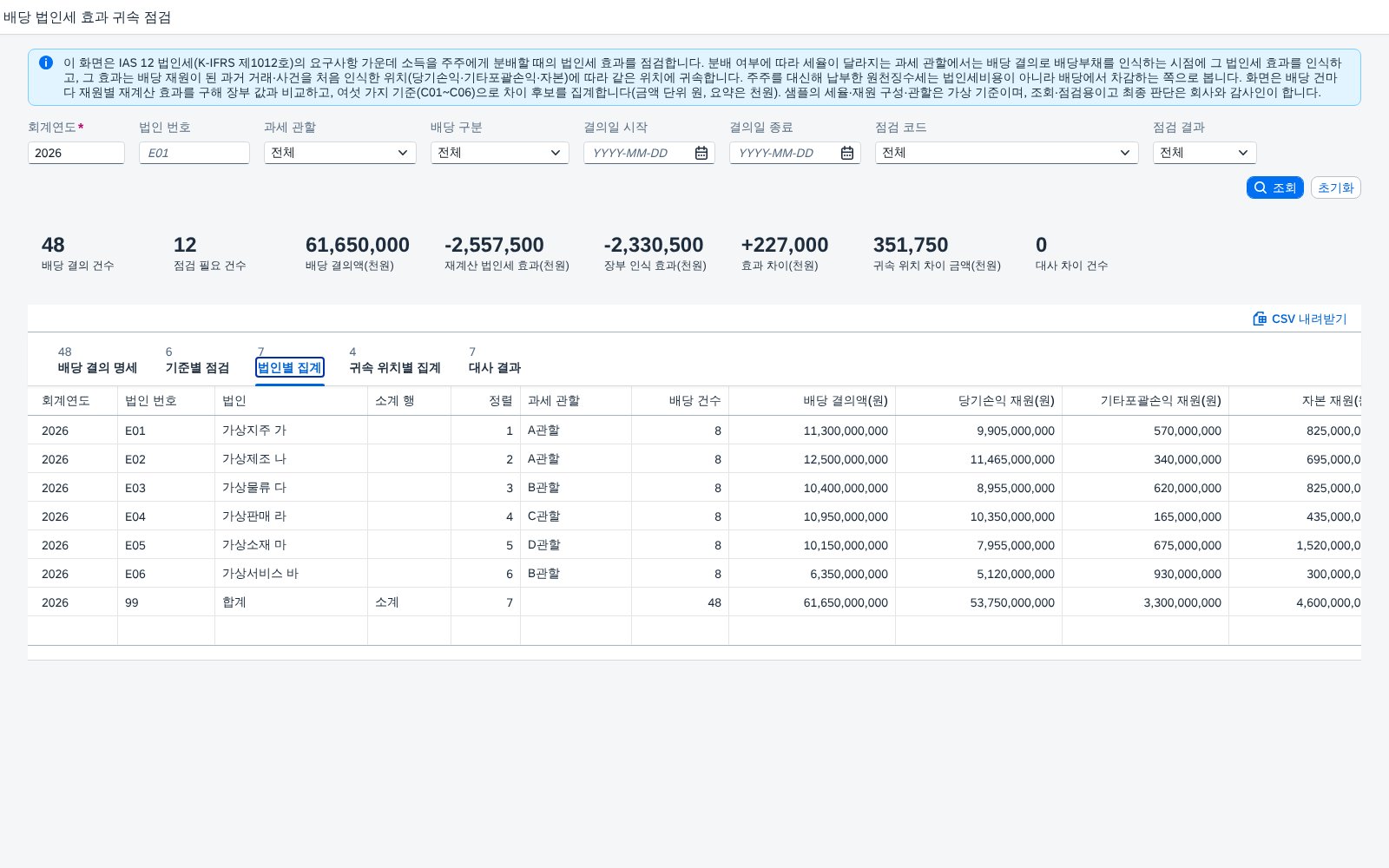Focus the 법인 번호 input field
This screenshot has height=868, width=1389.
point(194,153)
